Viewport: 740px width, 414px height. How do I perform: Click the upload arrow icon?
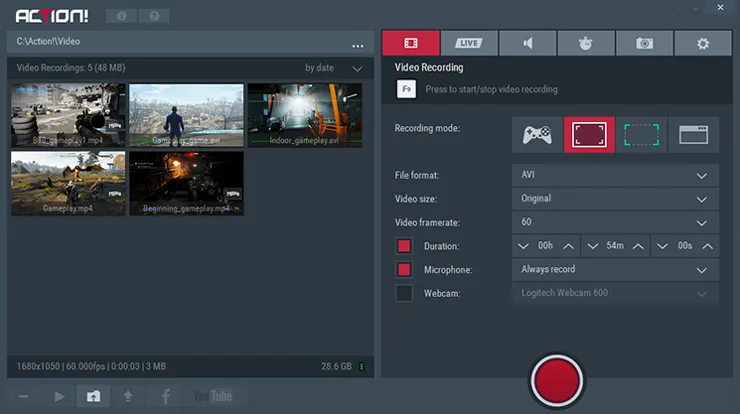(128, 396)
